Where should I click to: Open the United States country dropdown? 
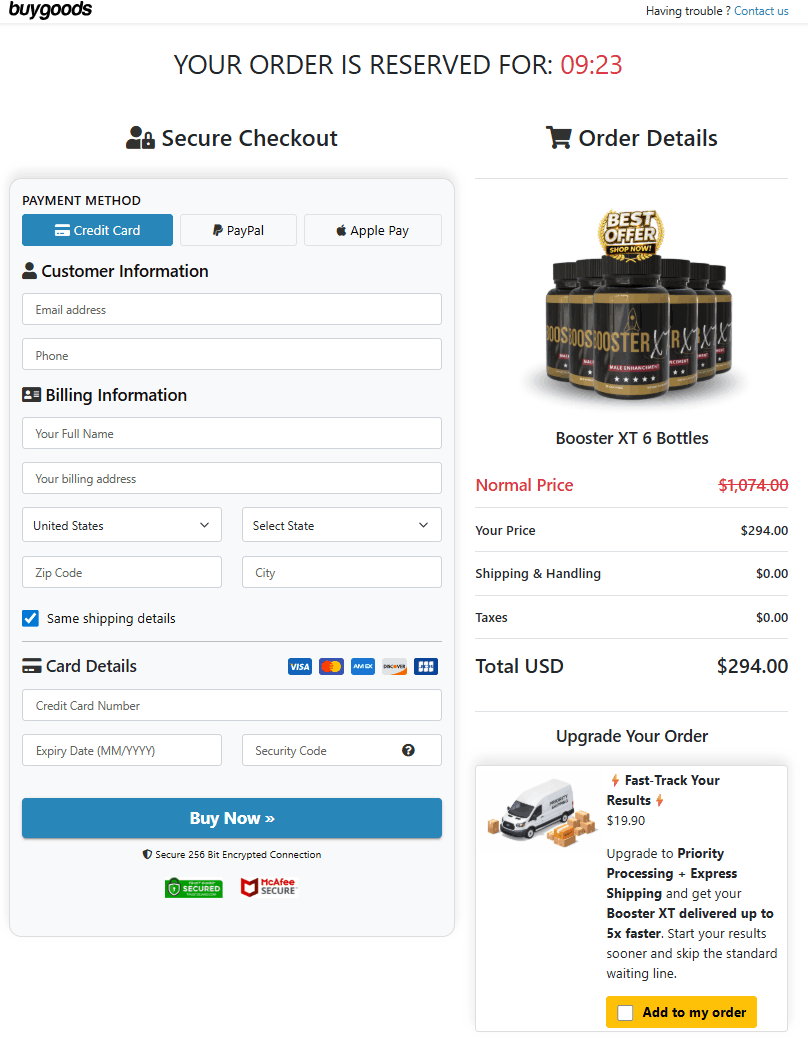point(122,525)
